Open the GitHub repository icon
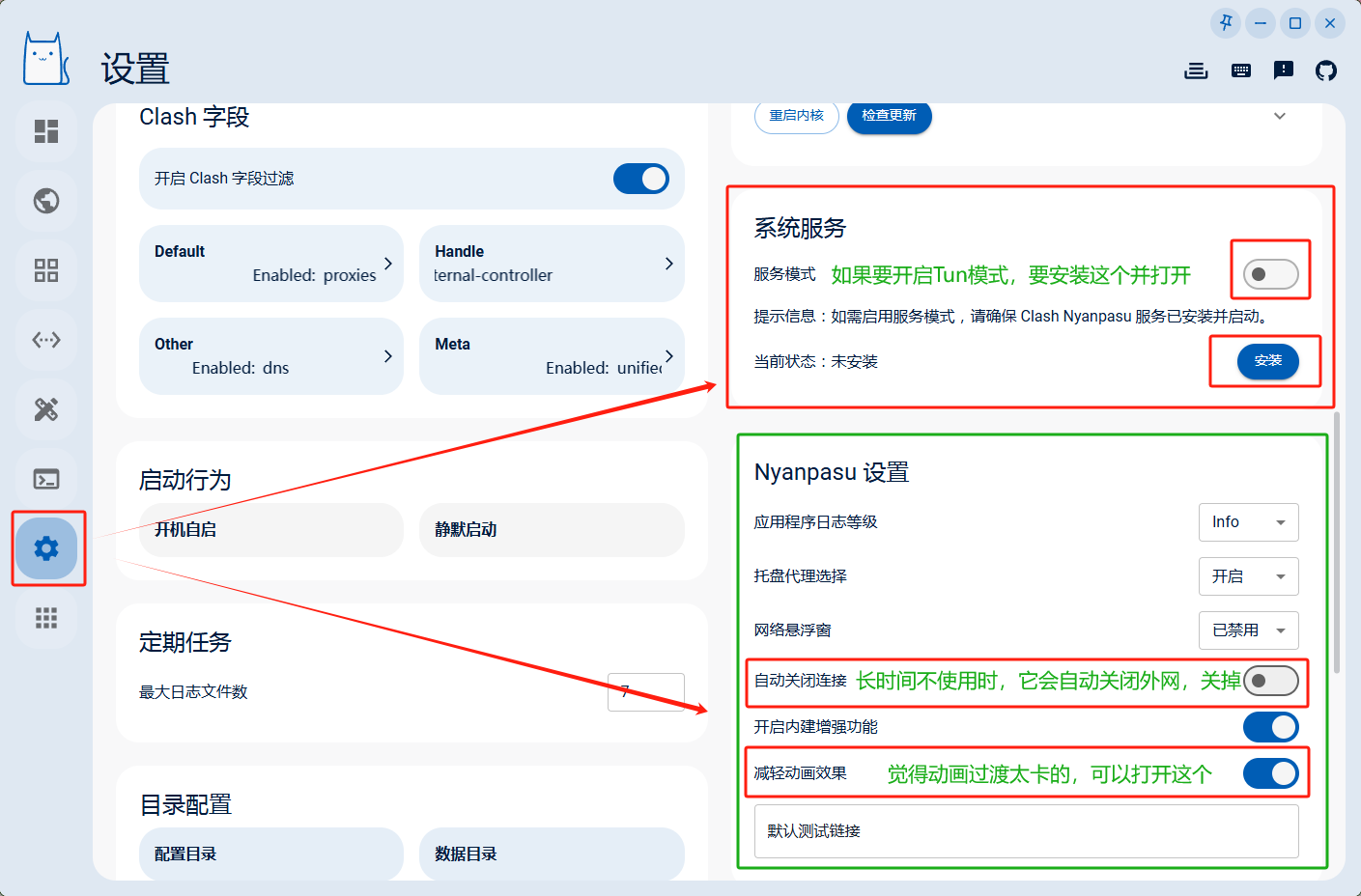The image size is (1361, 896). pos(1326,70)
